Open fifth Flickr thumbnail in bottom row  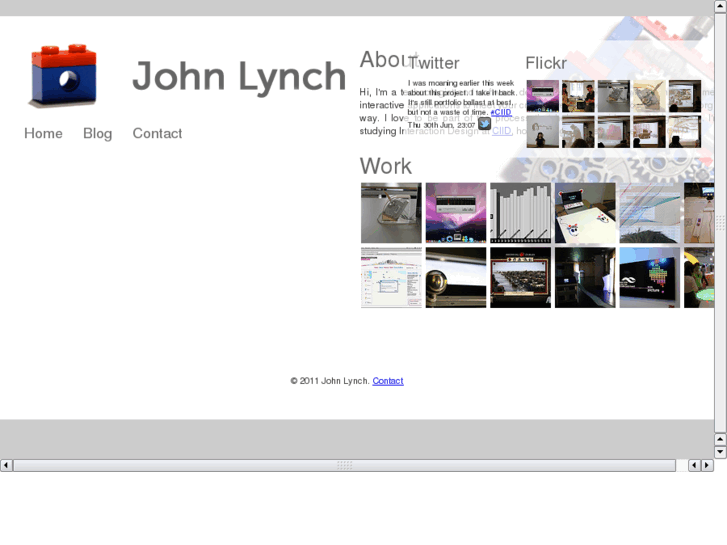coord(685,132)
